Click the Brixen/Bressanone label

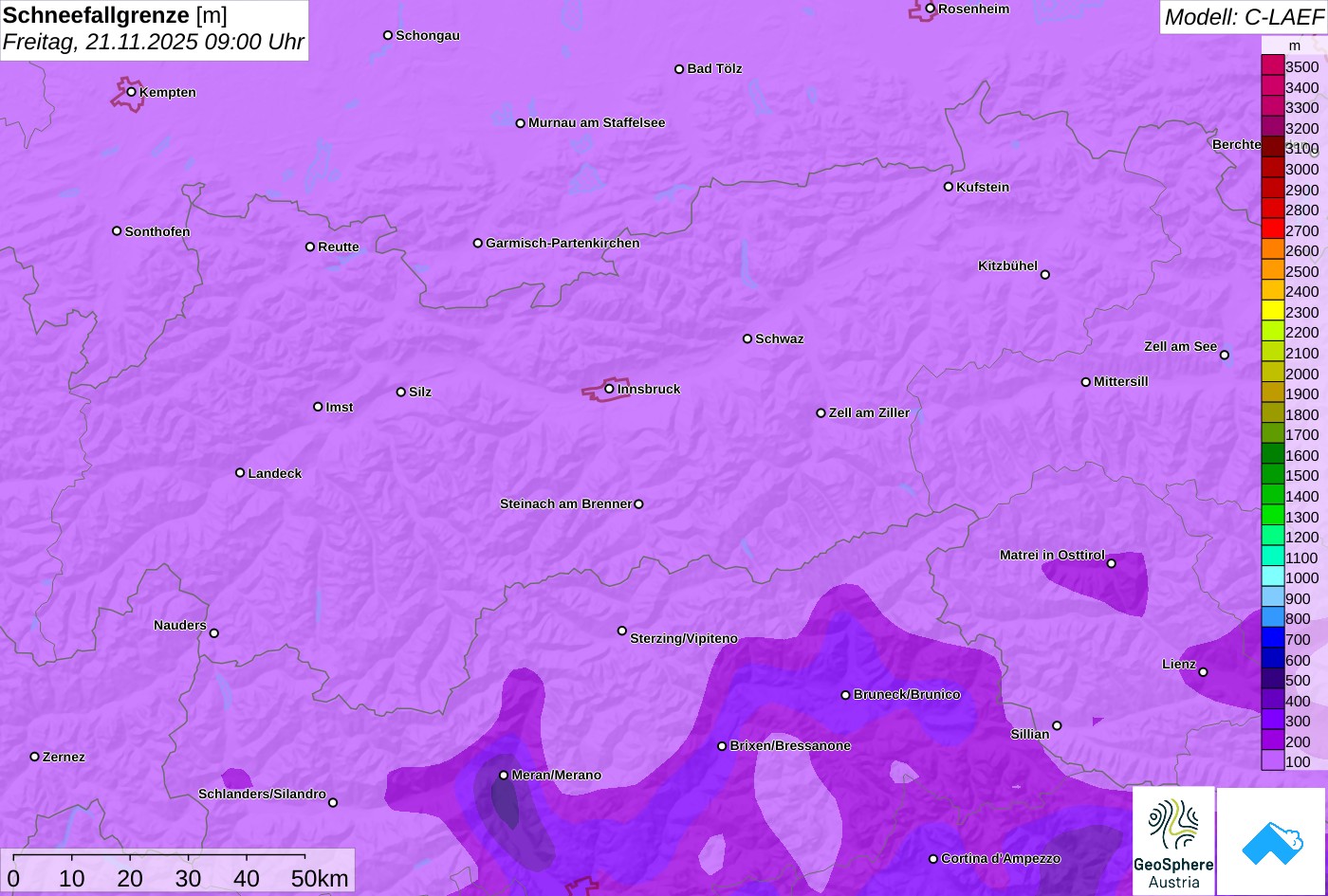point(790,745)
